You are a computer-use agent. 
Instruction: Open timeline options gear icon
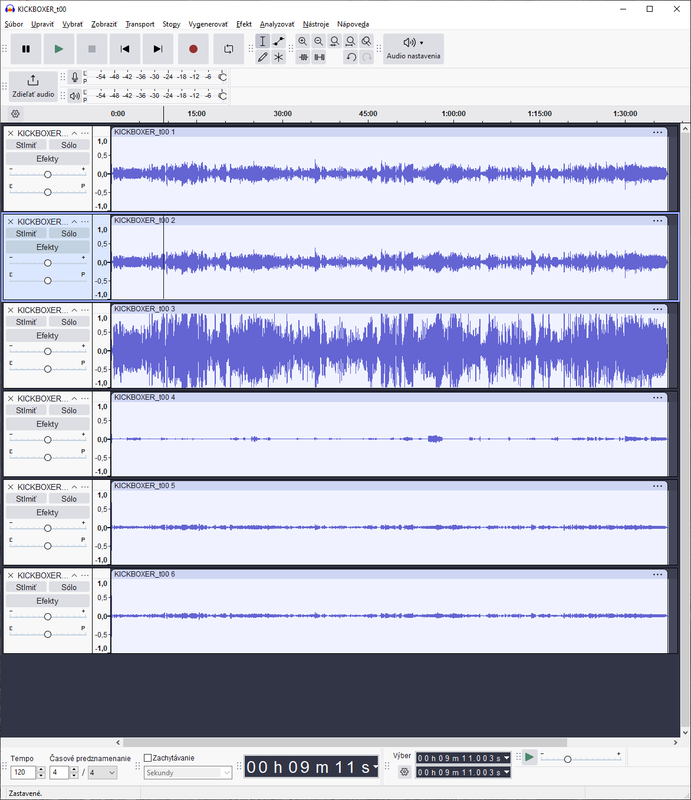point(15,114)
